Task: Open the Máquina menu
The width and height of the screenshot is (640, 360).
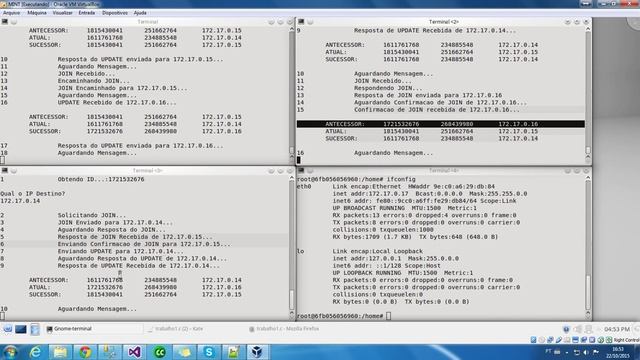Action: [37, 13]
